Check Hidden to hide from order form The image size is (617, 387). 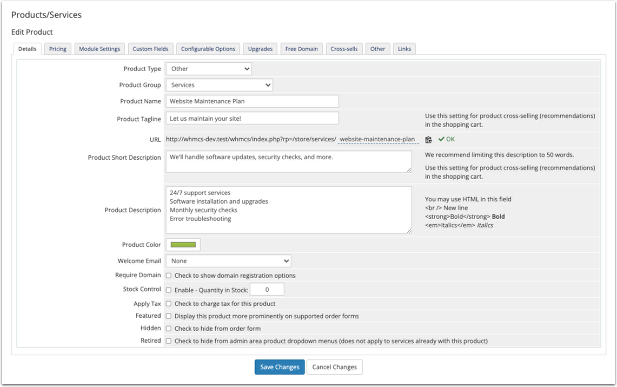(168, 328)
